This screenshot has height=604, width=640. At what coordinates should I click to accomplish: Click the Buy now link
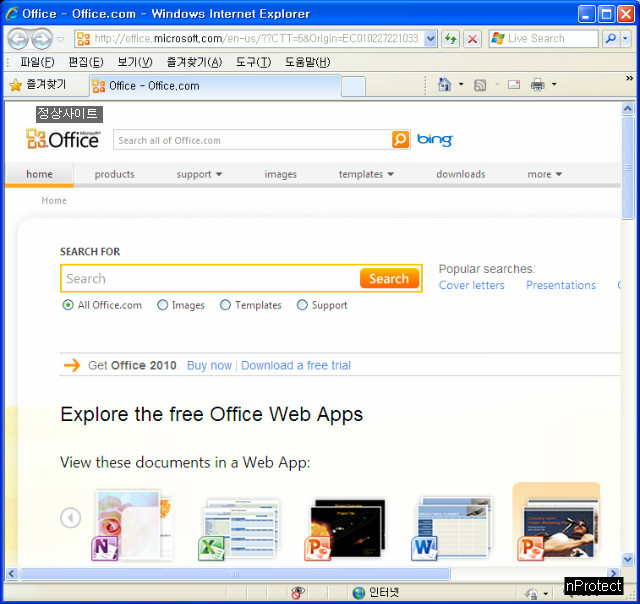tap(209, 365)
